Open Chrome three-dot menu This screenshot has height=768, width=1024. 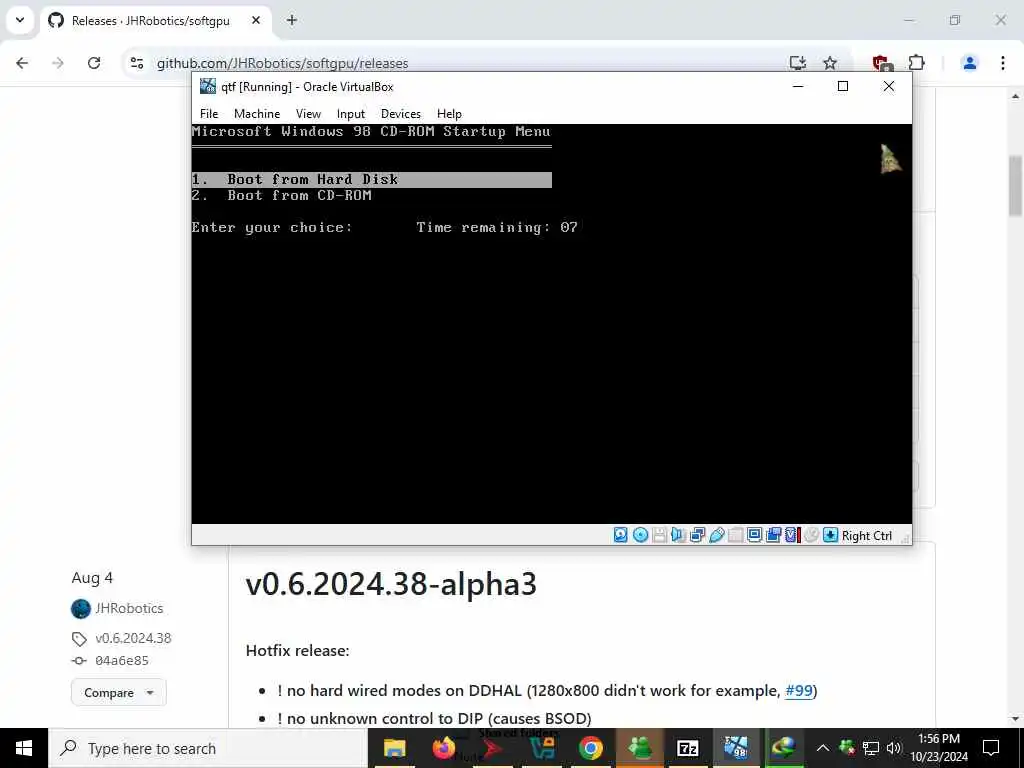[1002, 63]
